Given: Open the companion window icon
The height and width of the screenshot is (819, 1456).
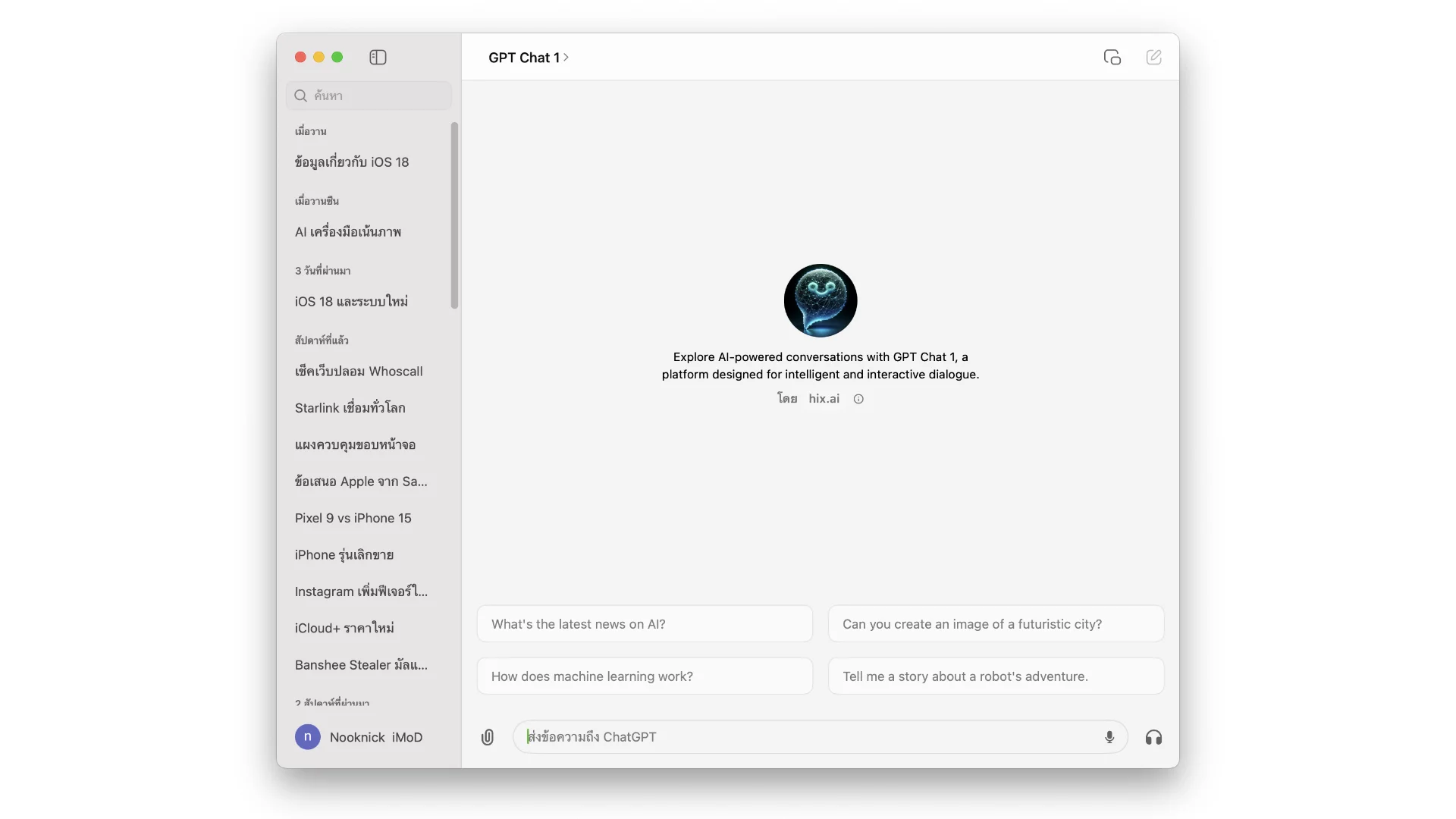Looking at the screenshot, I should coord(1112,58).
